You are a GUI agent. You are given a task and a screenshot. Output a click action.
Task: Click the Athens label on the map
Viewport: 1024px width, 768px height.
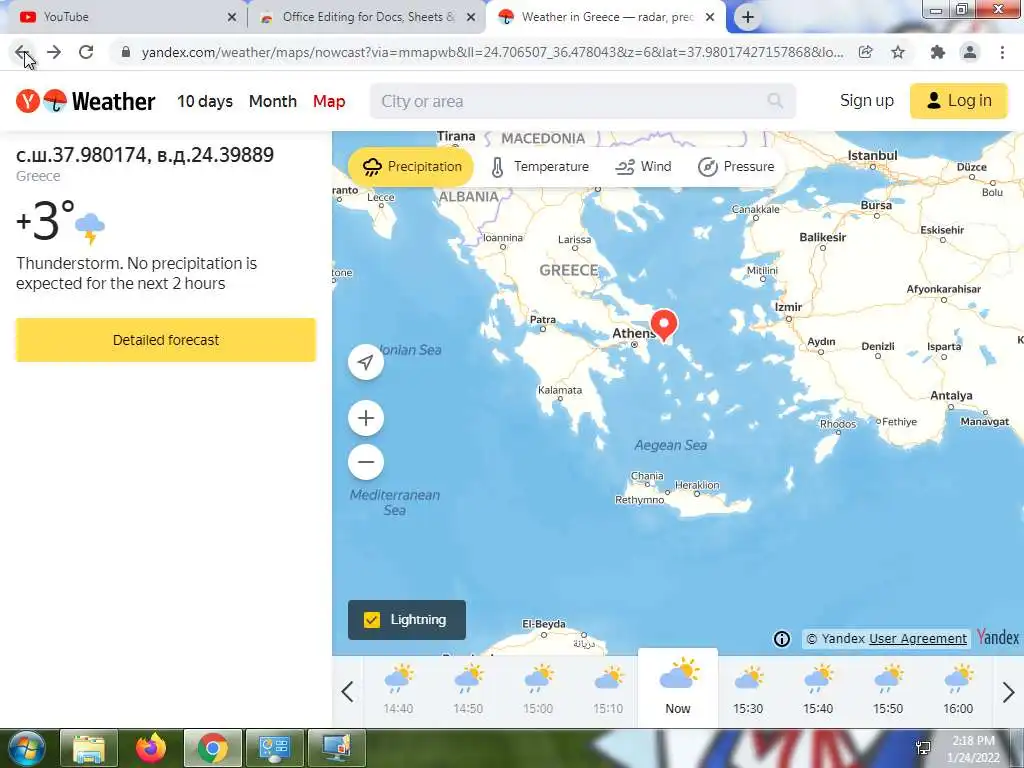tap(633, 333)
